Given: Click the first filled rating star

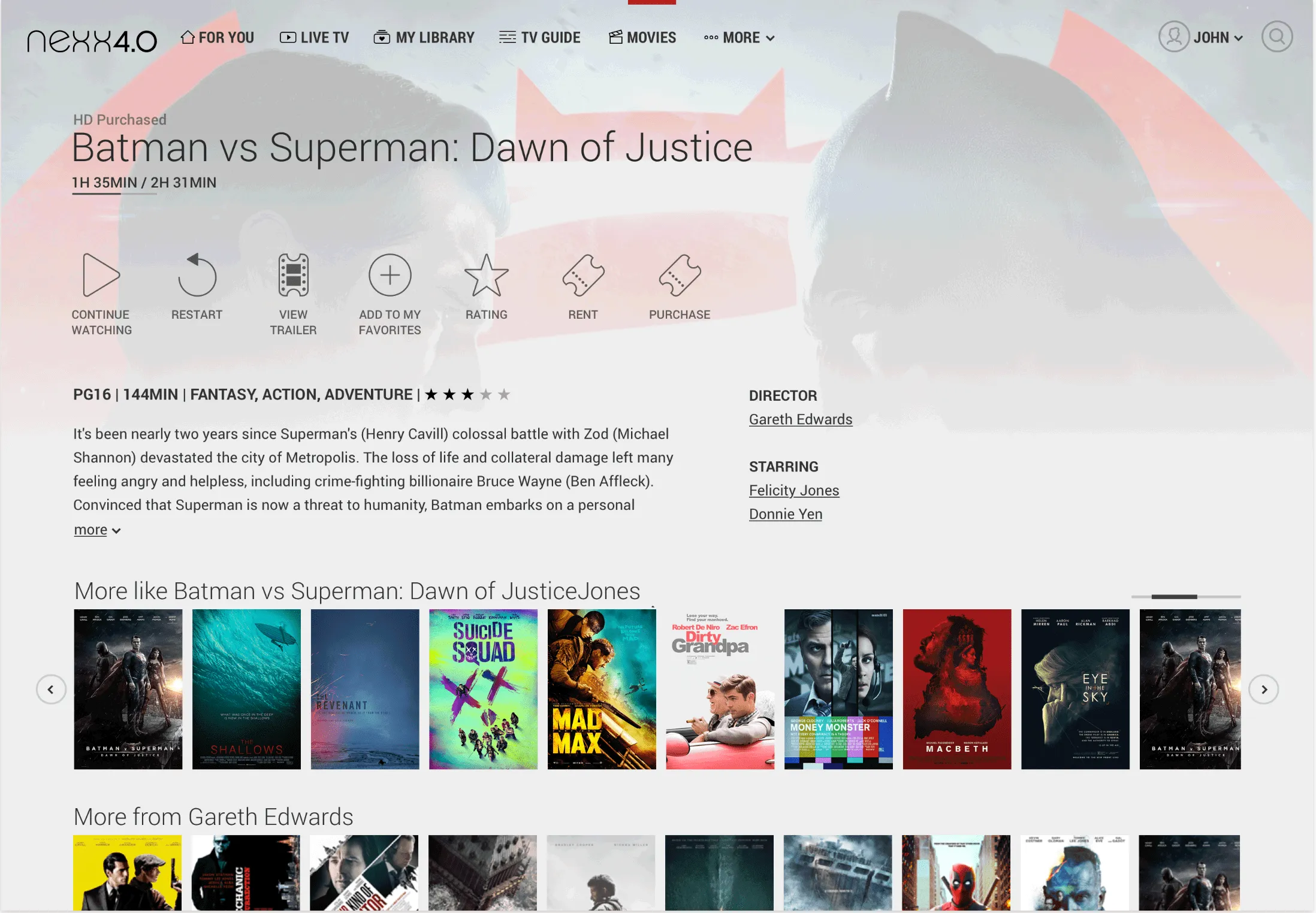Looking at the screenshot, I should point(431,394).
